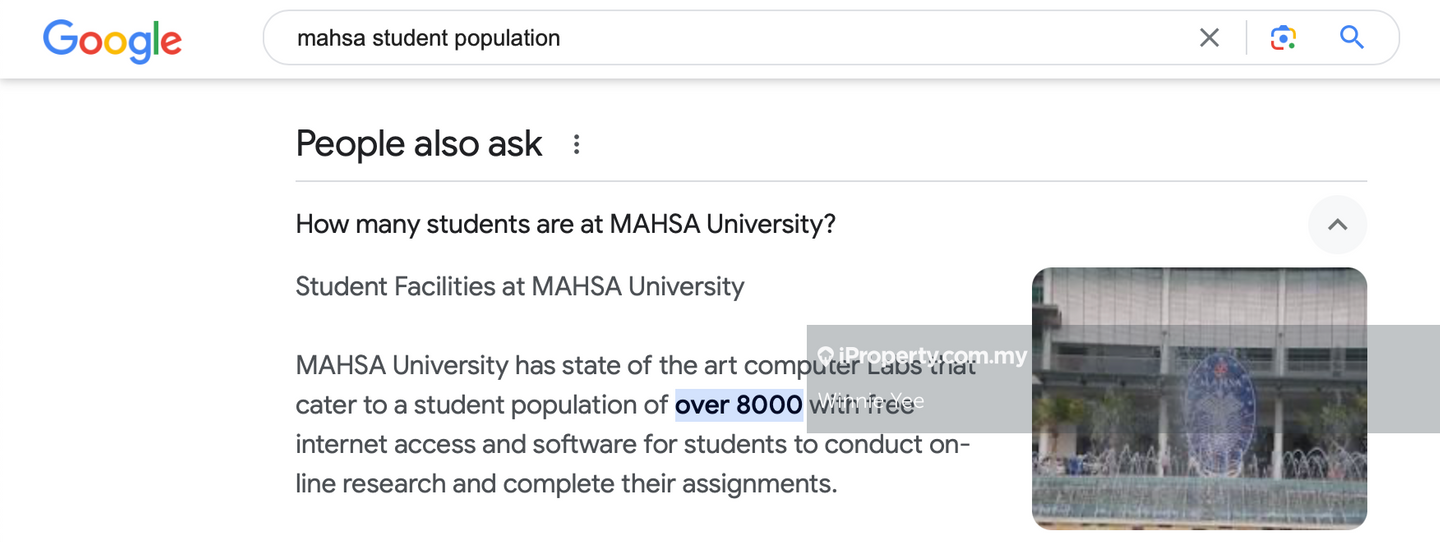1440x542 pixels.
Task: Clear the search query with X icon
Action: point(1209,38)
